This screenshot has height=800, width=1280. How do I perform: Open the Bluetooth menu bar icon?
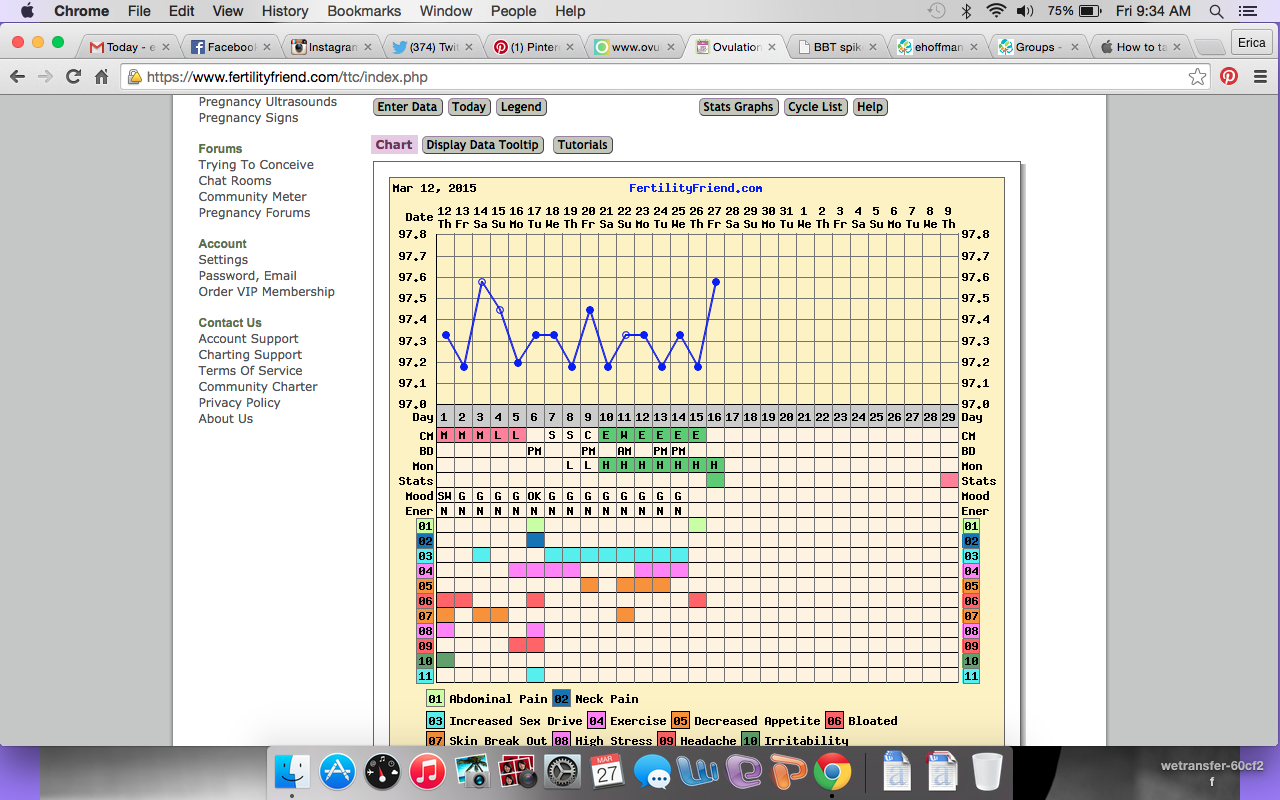(966, 11)
